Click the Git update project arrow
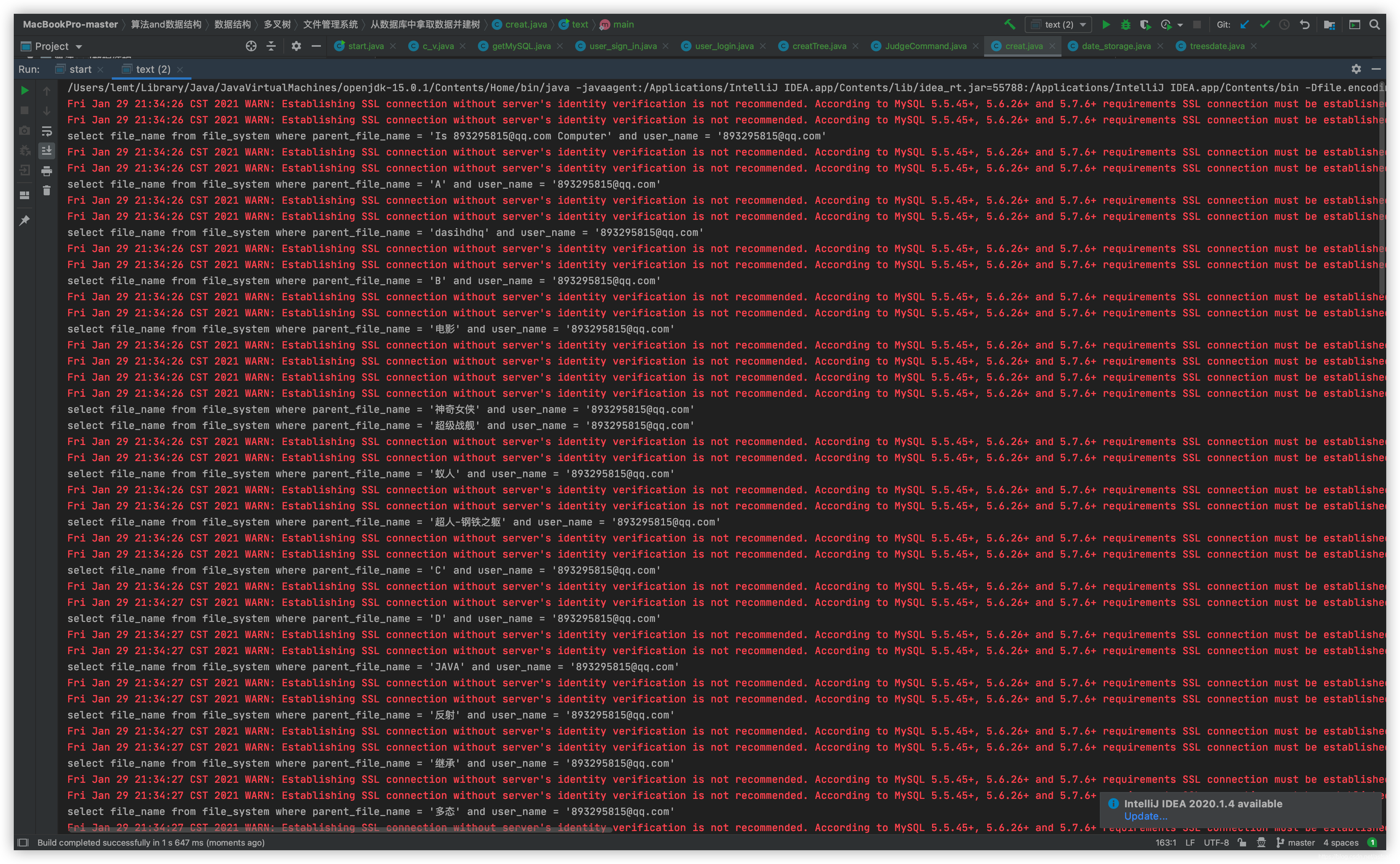This screenshot has width=1400, height=864. tap(1245, 25)
